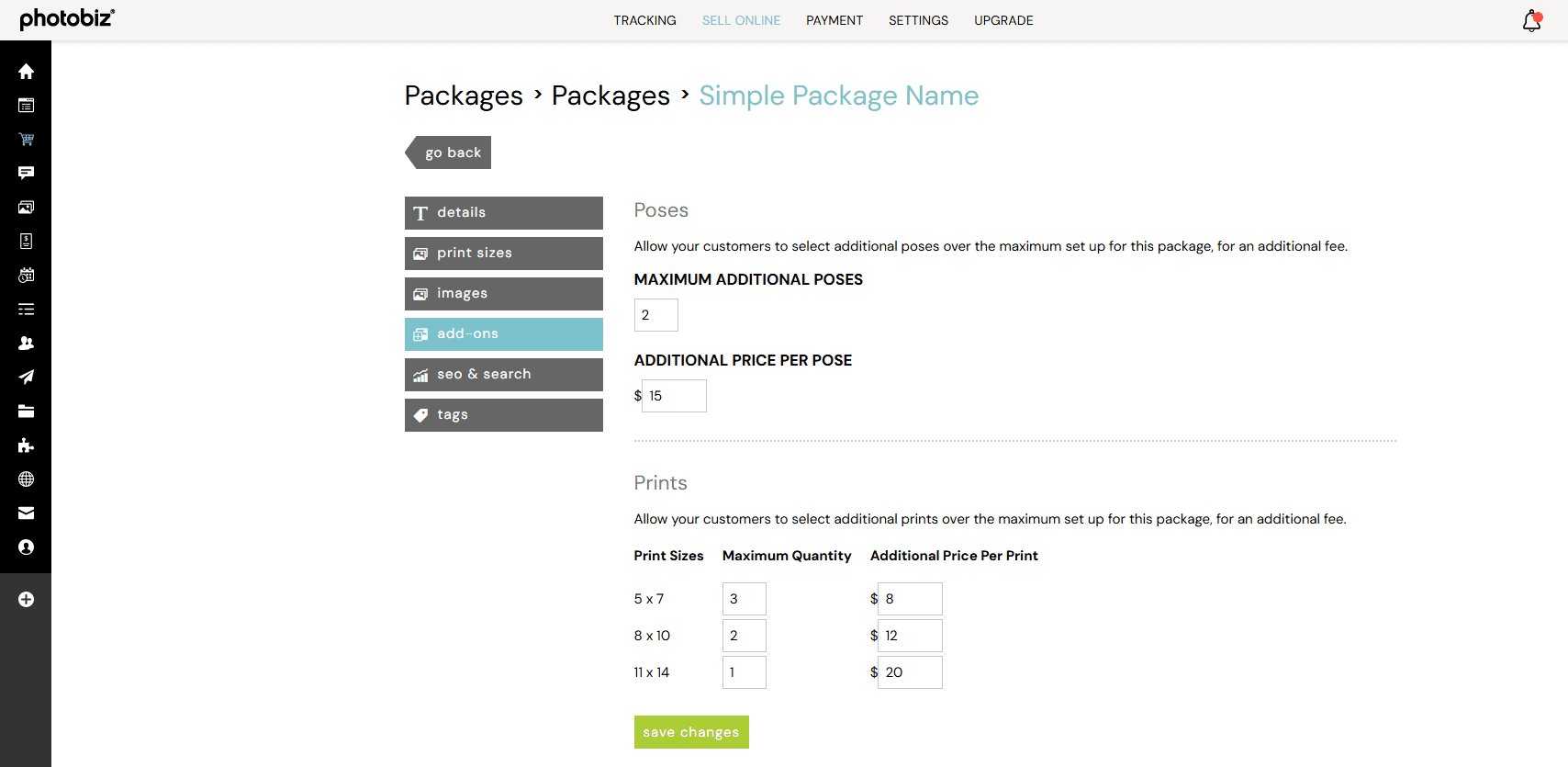This screenshot has height=767, width=1568.
Task: Switch to the print sizes tab
Action: pos(504,254)
